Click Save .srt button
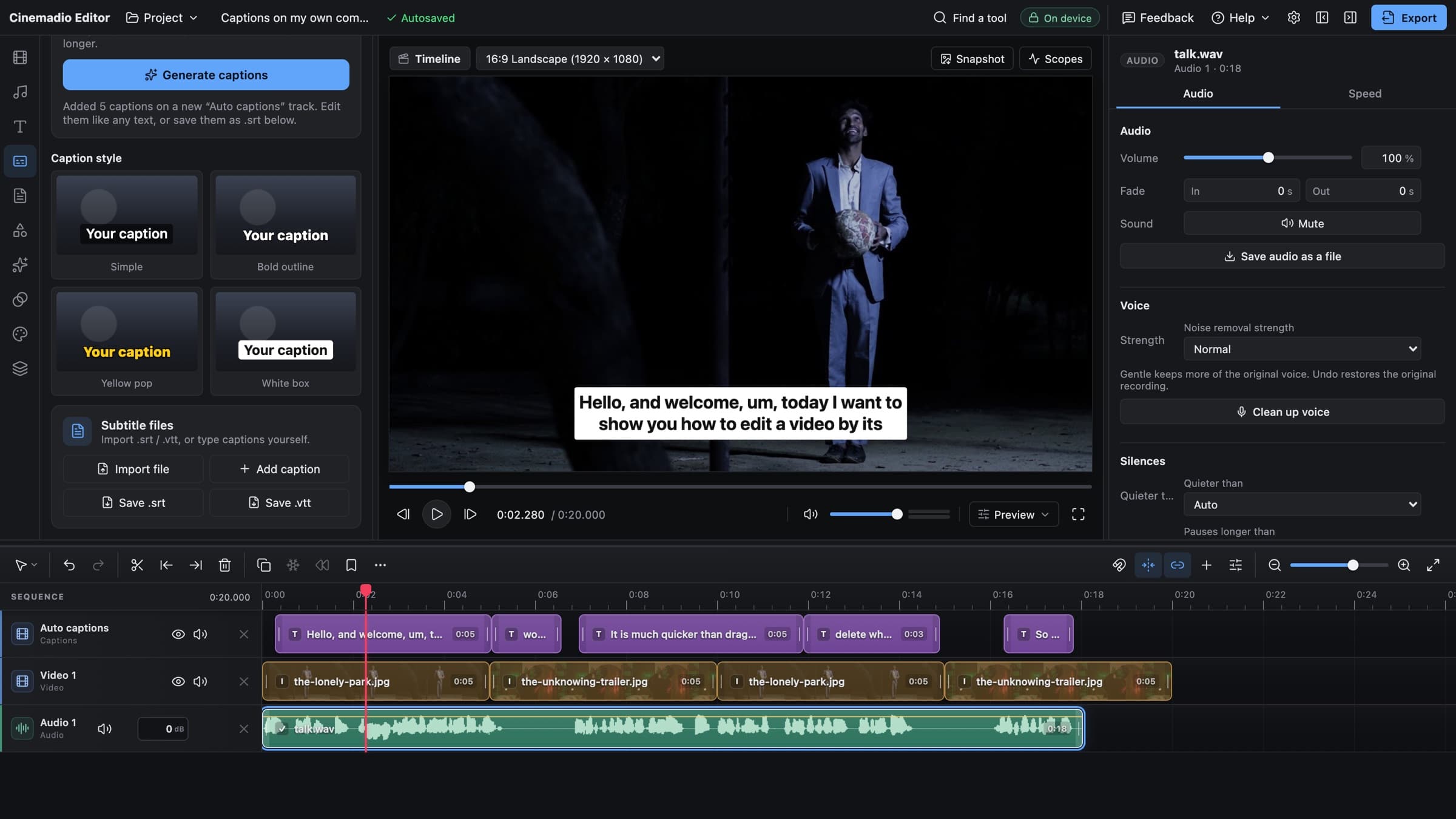 133,503
